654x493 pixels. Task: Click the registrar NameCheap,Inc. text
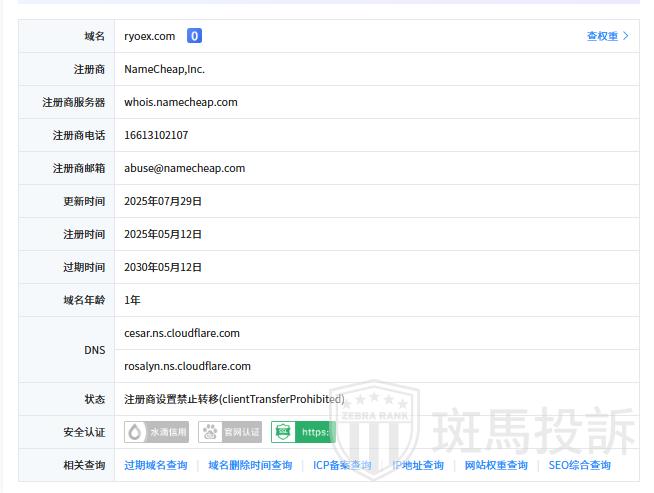pyautogui.click(x=164, y=69)
